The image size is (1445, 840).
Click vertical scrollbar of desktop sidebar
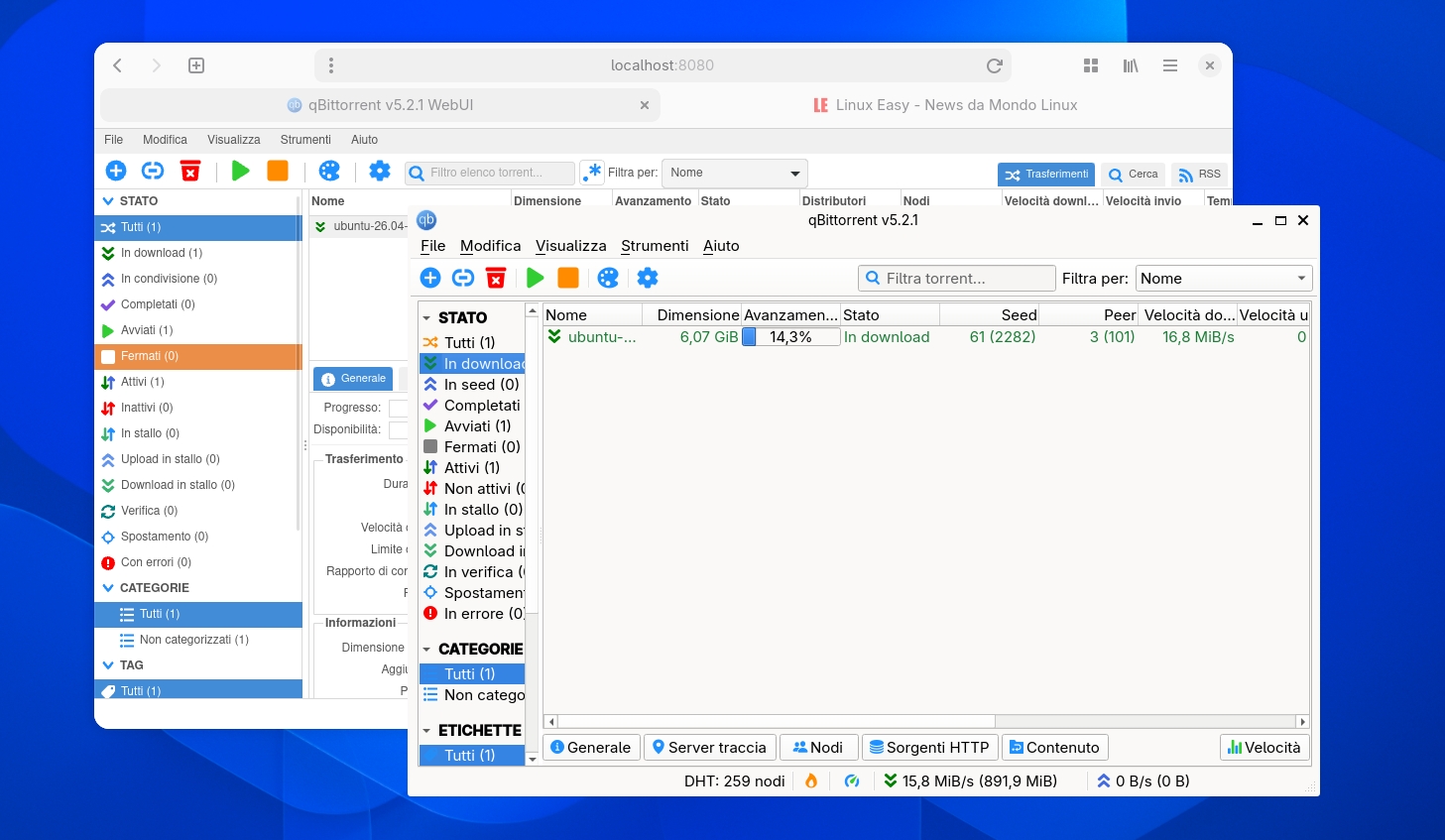coord(532,466)
